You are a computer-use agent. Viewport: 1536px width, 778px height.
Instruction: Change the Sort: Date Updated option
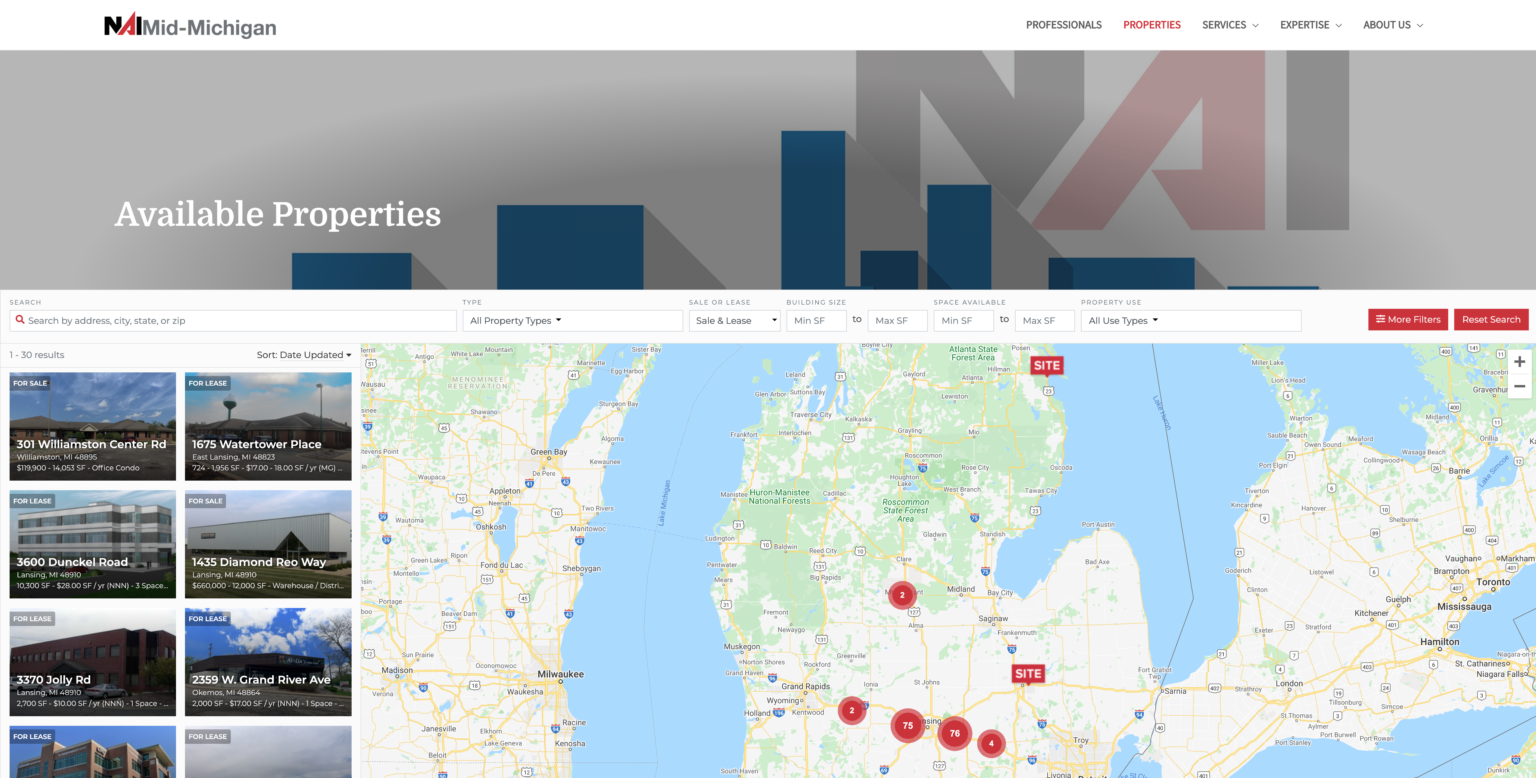pyautogui.click(x=304, y=355)
